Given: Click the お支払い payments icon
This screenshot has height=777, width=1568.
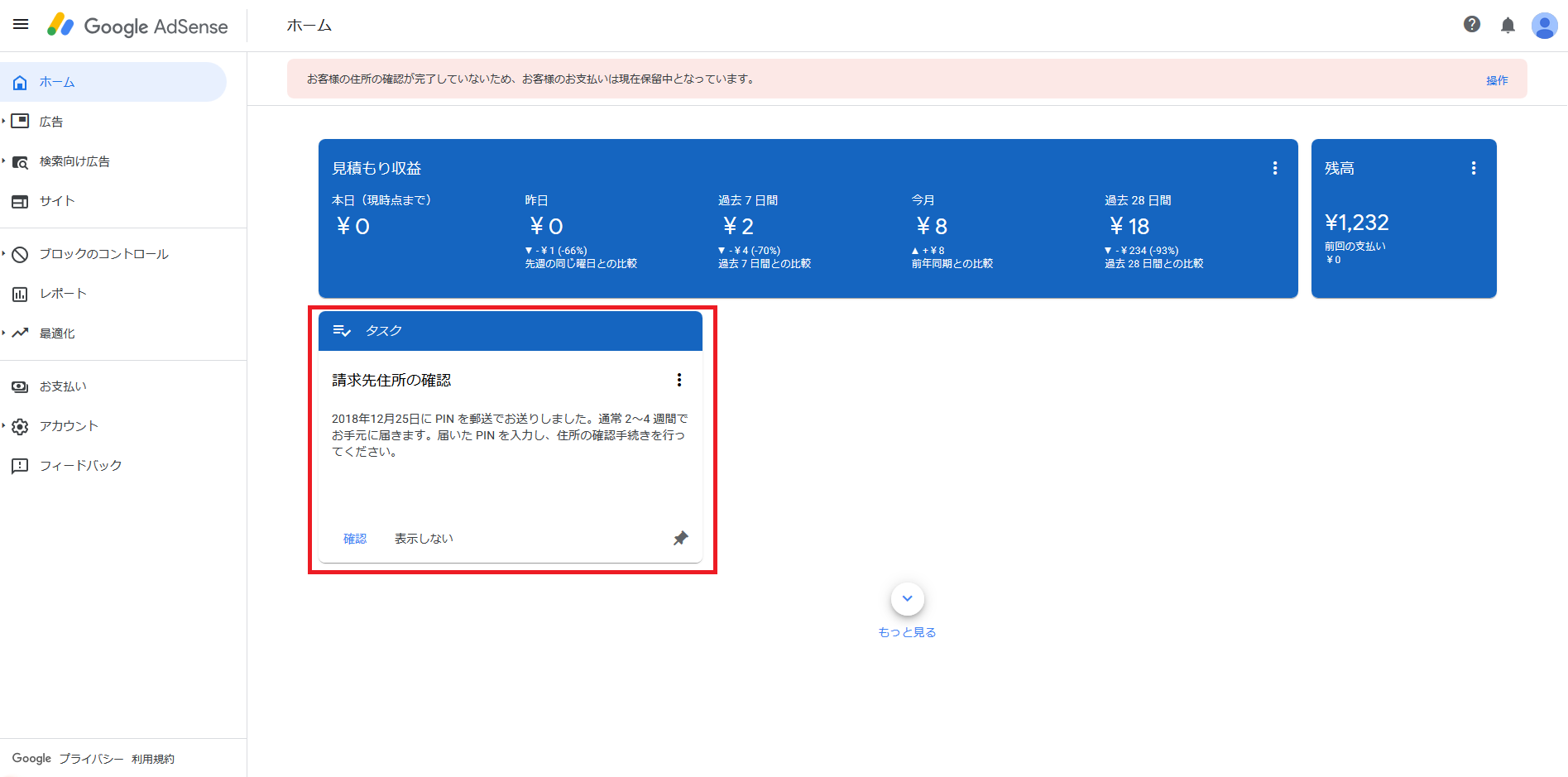Looking at the screenshot, I should (x=20, y=386).
